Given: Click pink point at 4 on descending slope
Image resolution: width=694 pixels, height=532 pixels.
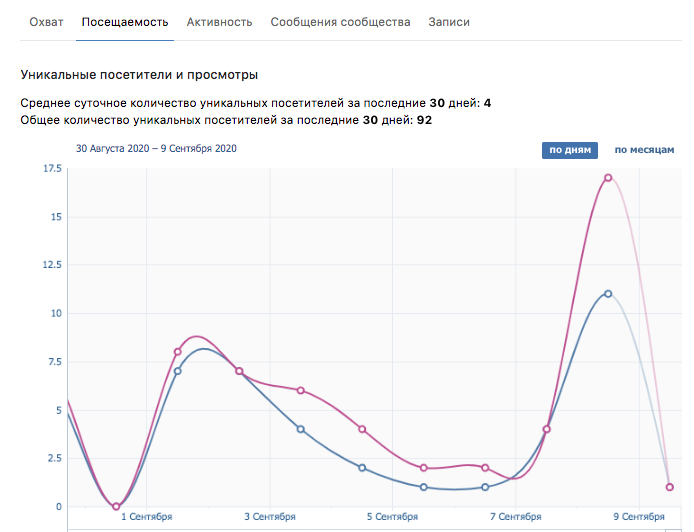Looking at the screenshot, I should [362, 429].
